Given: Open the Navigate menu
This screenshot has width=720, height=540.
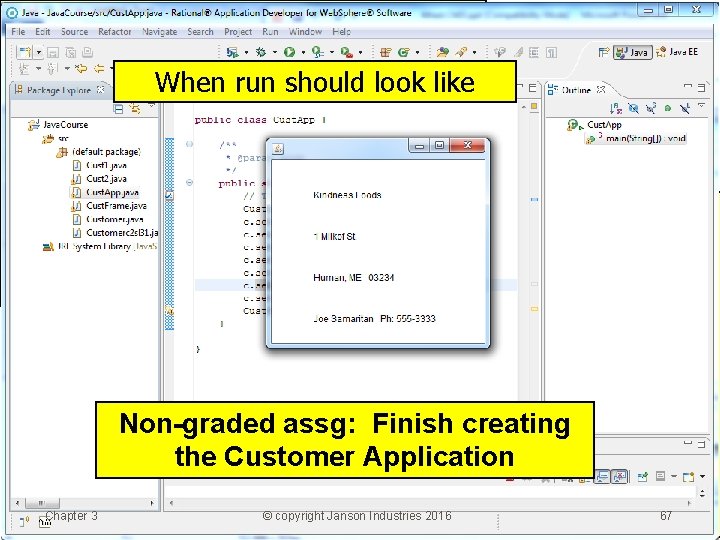Looking at the screenshot, I should point(159,32).
